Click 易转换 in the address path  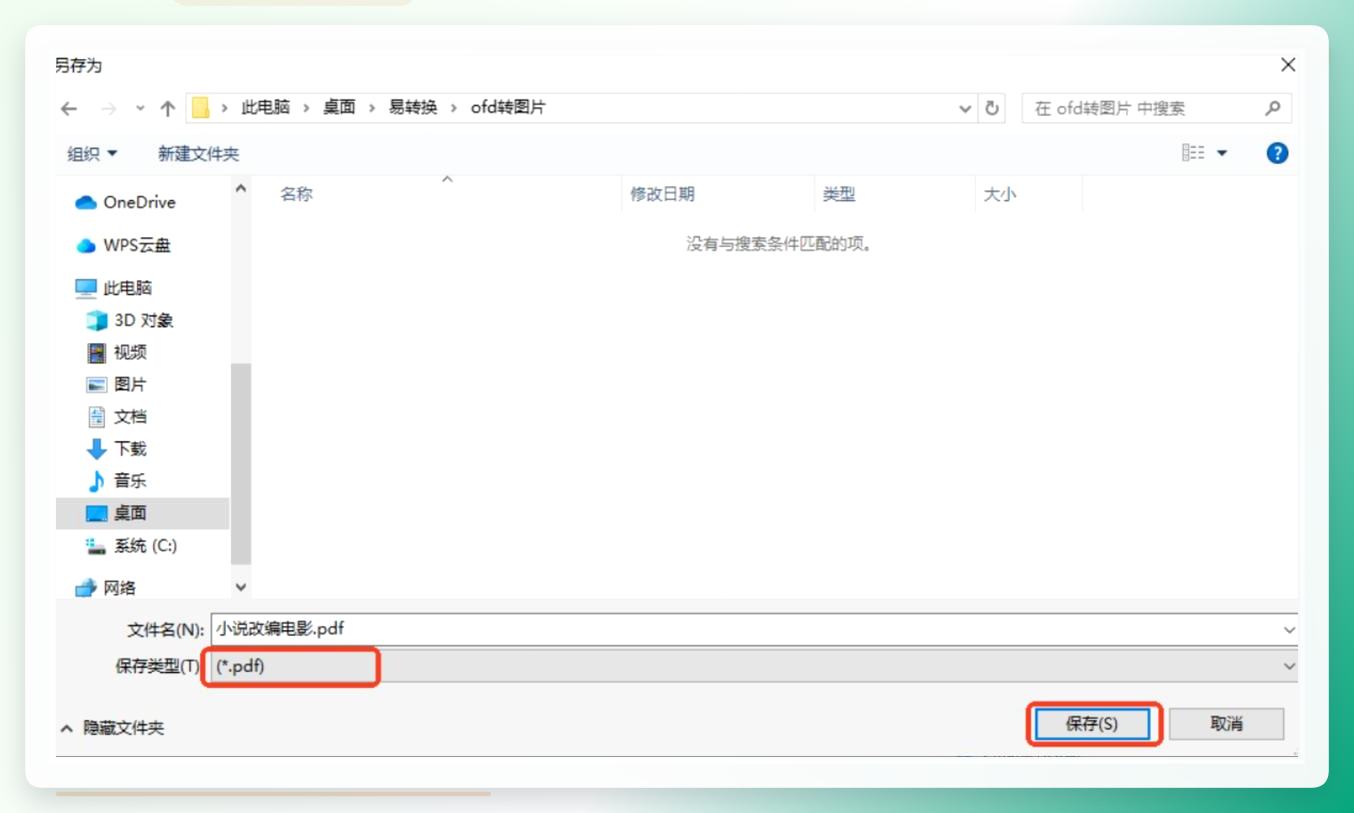click(x=414, y=108)
